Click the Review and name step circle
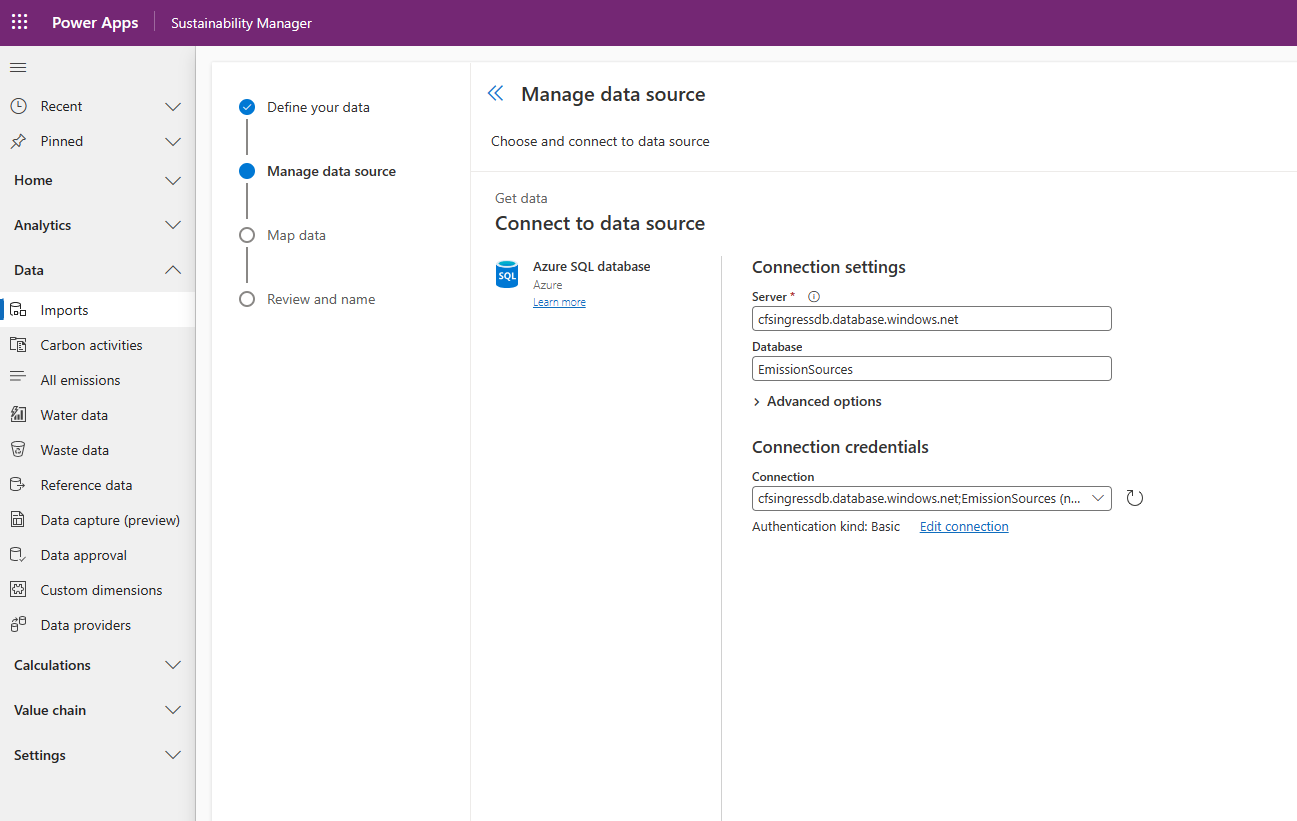 click(247, 299)
